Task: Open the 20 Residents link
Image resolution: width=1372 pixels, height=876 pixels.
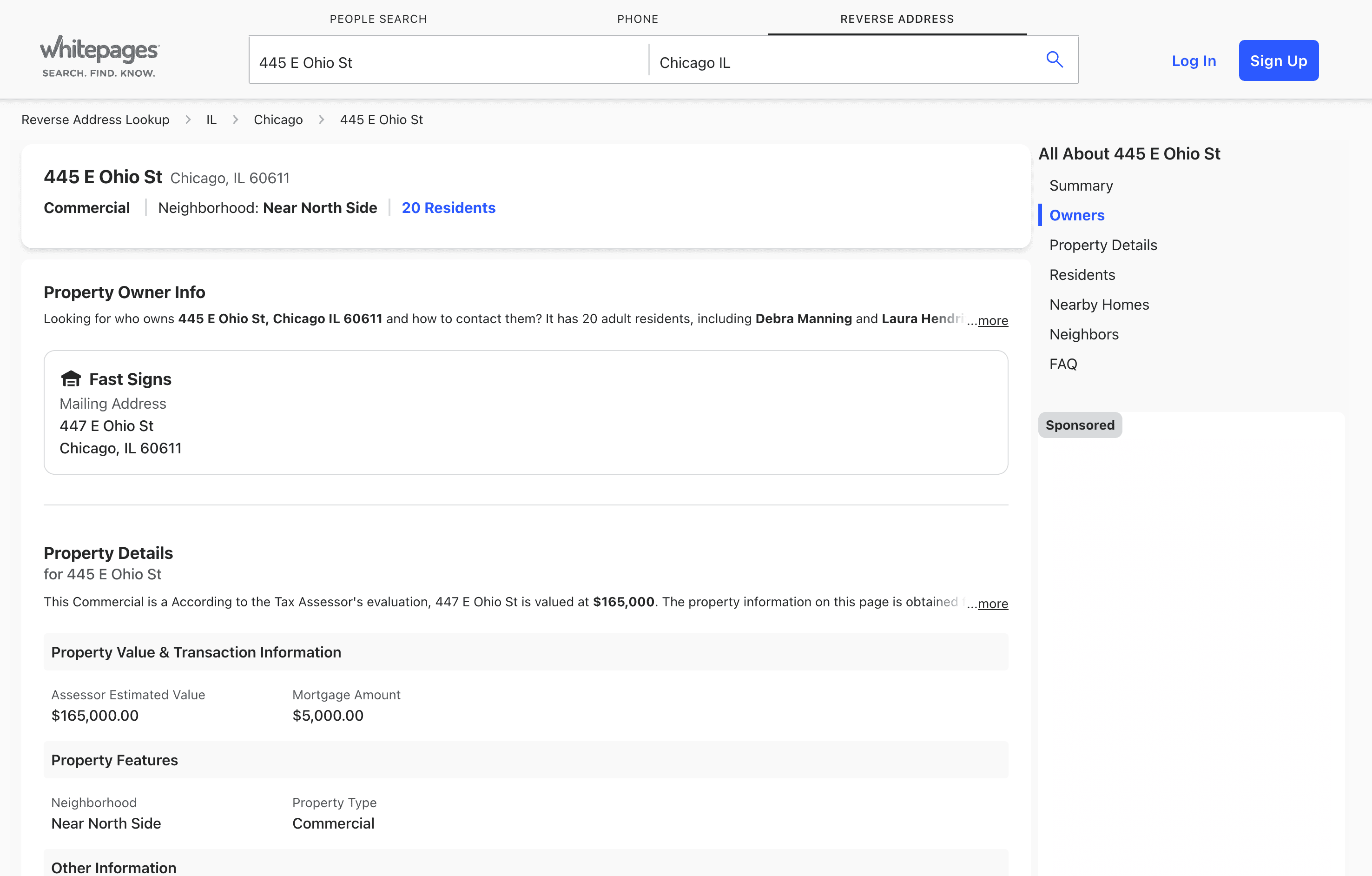Action: tap(448, 208)
